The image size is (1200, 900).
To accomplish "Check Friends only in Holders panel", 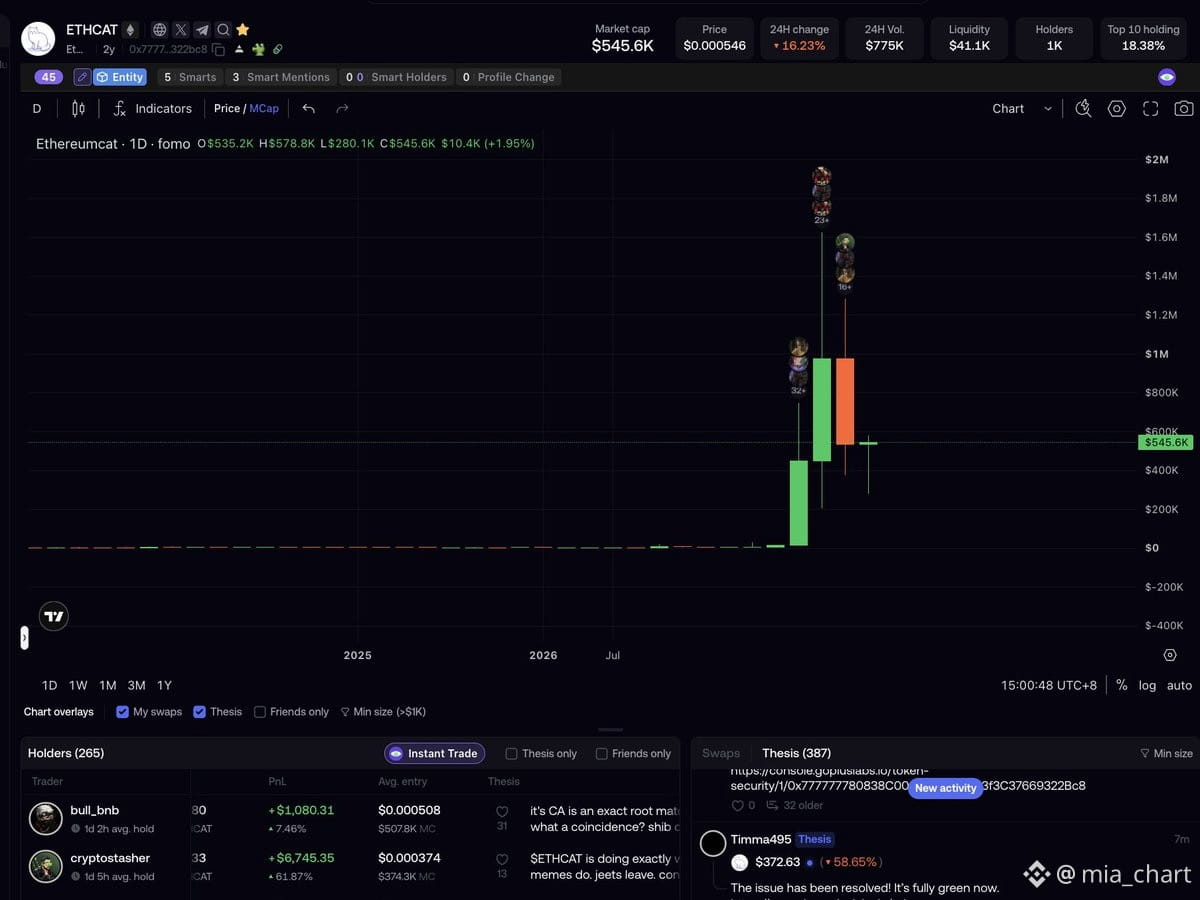I will 601,754.
